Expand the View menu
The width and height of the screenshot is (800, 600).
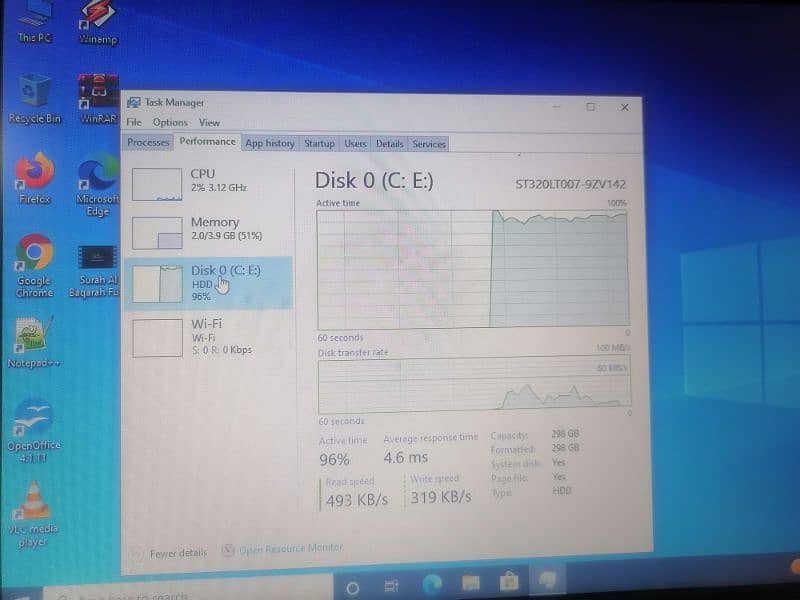point(209,122)
